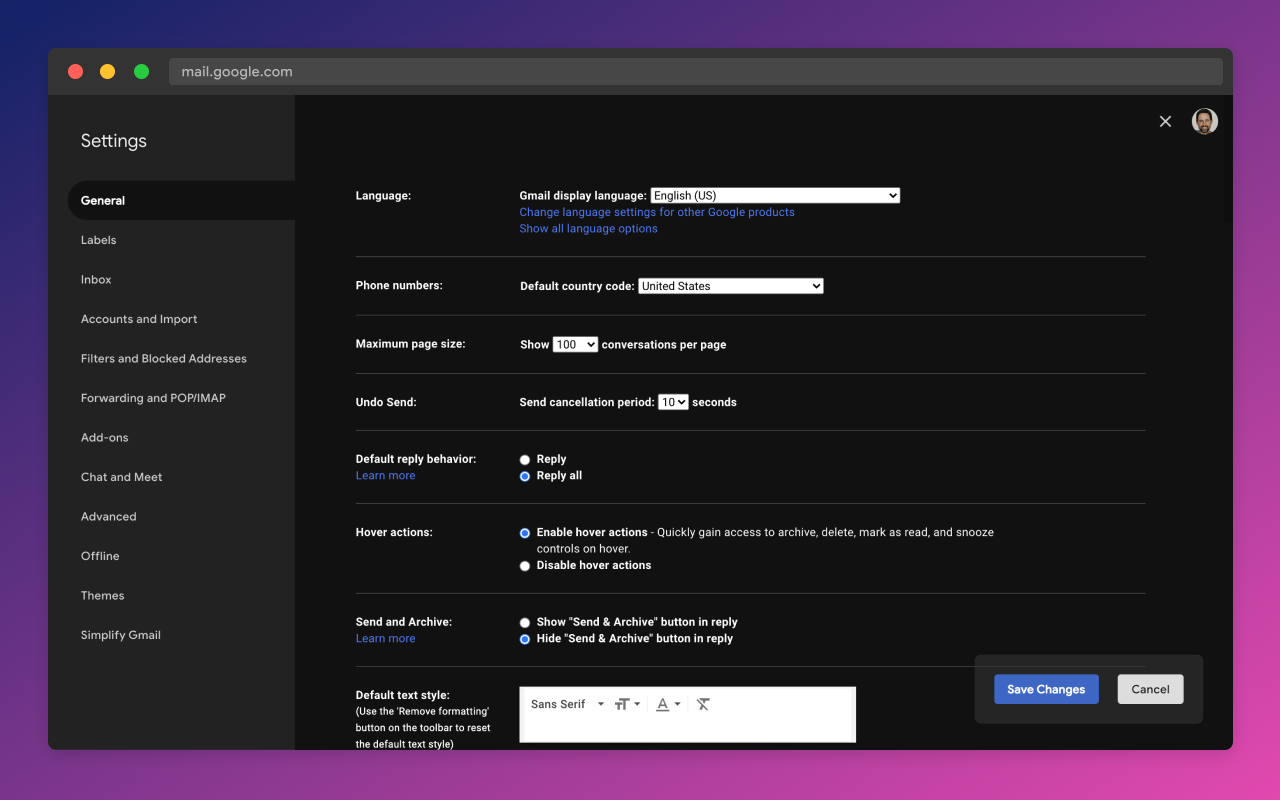Image resolution: width=1280 pixels, height=800 pixels.
Task: Expand the Default country code dropdown
Action: [x=730, y=286]
